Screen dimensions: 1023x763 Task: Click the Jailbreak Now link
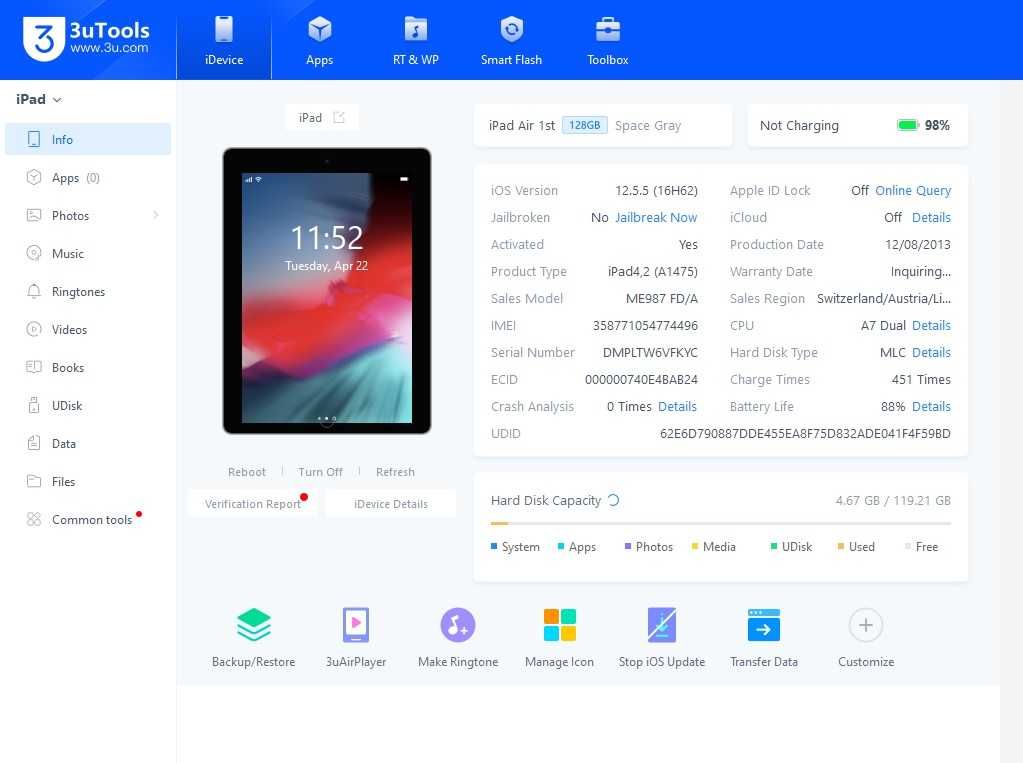click(656, 217)
